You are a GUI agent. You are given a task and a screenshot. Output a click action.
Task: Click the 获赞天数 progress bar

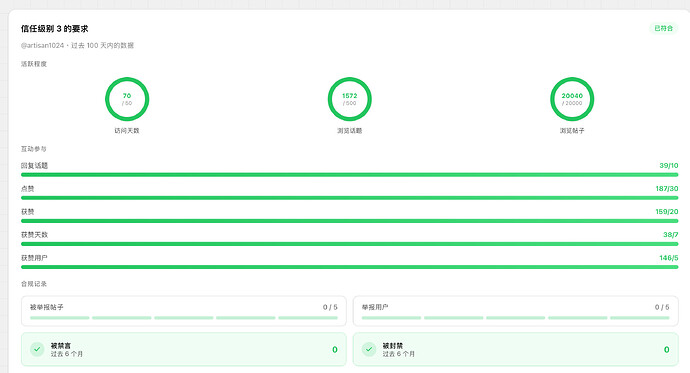click(349, 244)
